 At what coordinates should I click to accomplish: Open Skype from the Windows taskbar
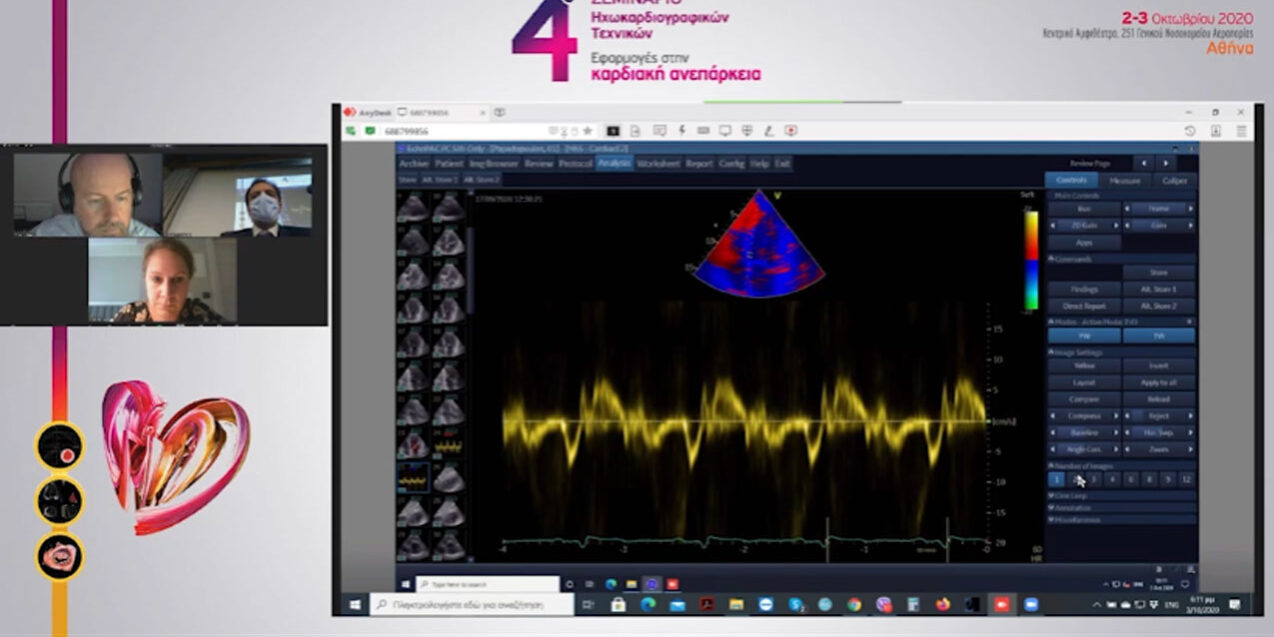coord(796,605)
